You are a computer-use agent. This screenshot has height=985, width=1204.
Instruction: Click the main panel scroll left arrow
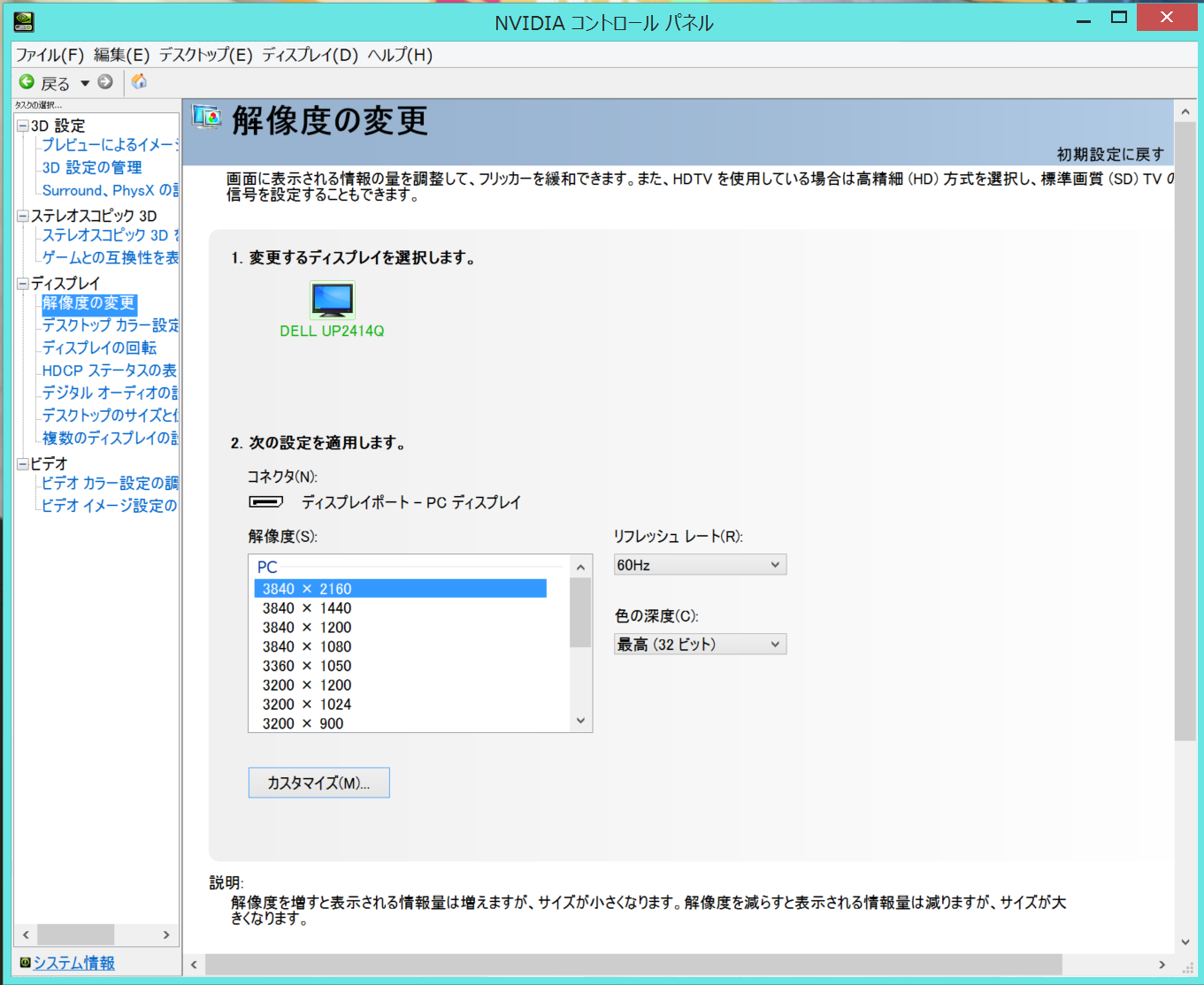[194, 964]
